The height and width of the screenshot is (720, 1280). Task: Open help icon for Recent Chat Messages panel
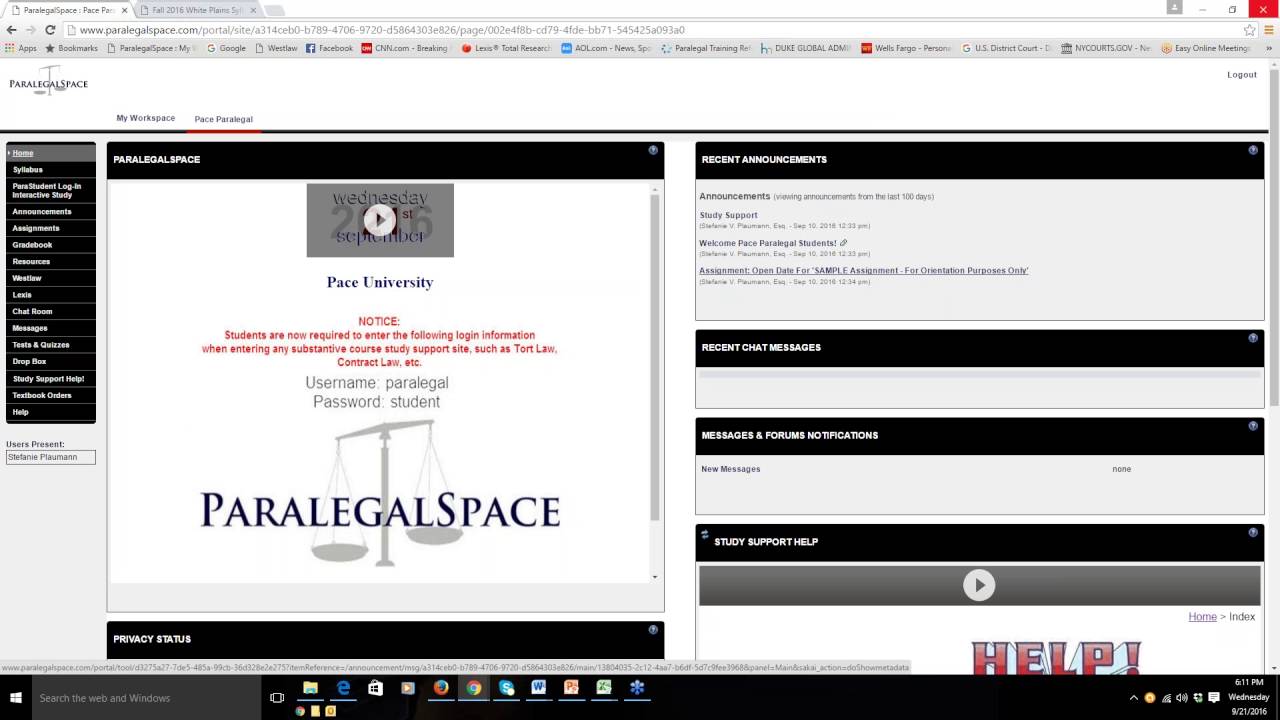pyautogui.click(x=1253, y=338)
